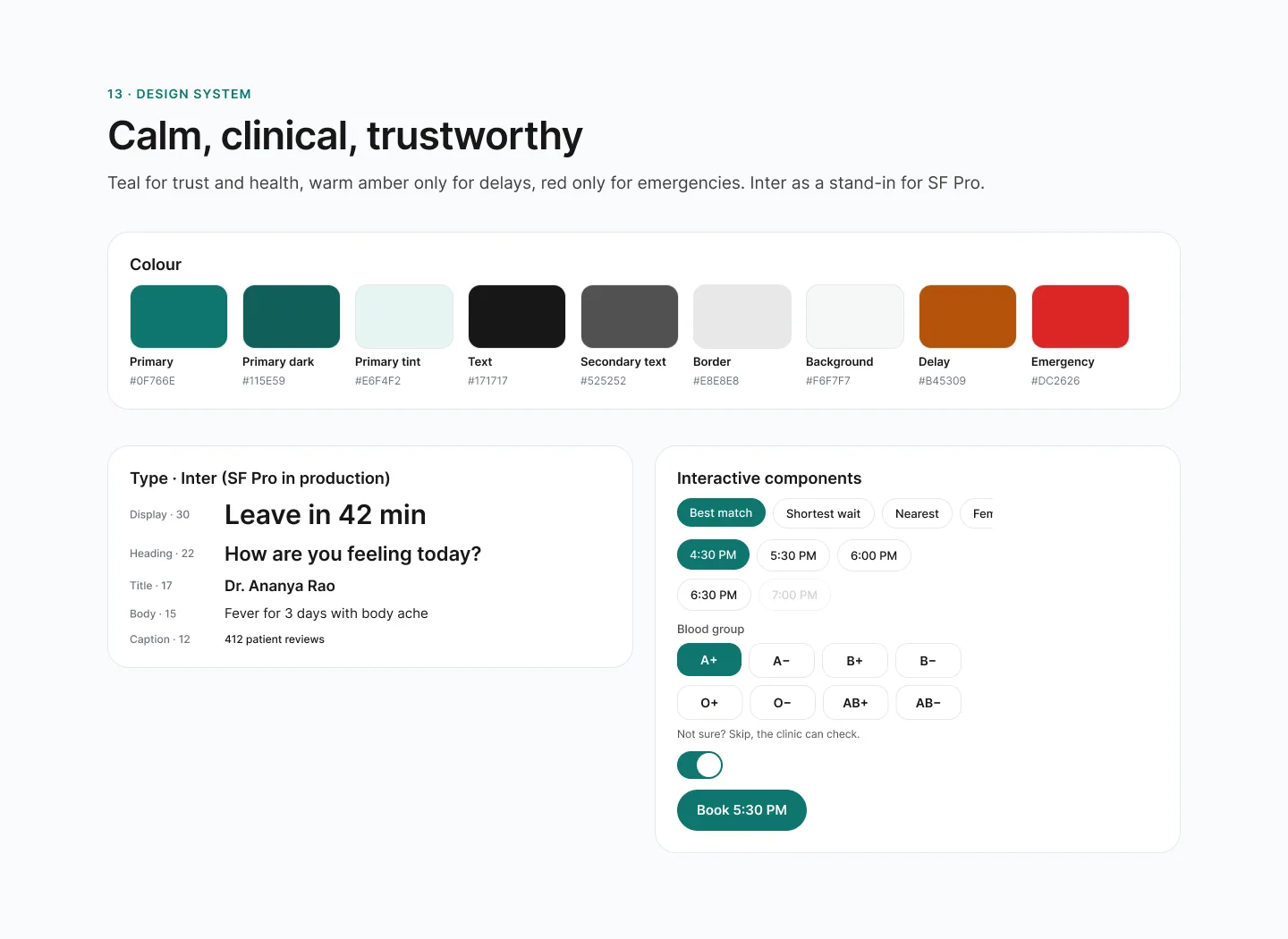Switch to the Best match filter

721,512
